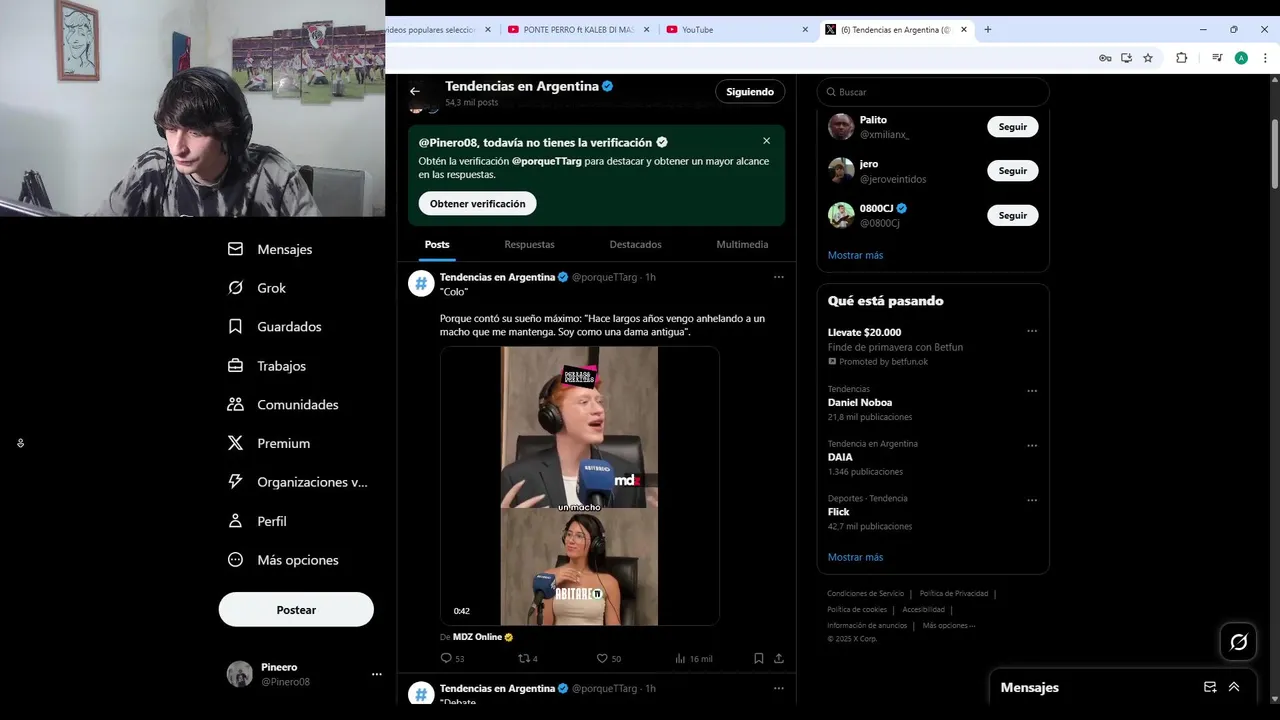Open account menu dots next to Pineero
Viewport: 1280px width, 720px height.
coord(376,674)
